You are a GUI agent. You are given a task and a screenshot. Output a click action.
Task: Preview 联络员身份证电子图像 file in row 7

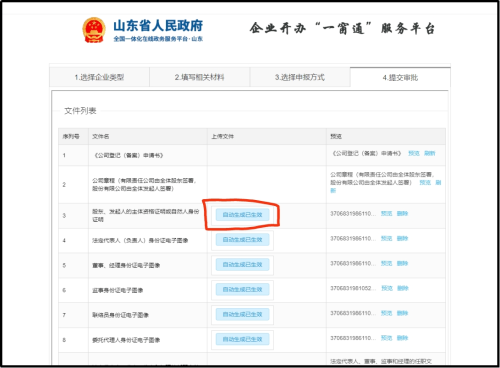coord(386,313)
